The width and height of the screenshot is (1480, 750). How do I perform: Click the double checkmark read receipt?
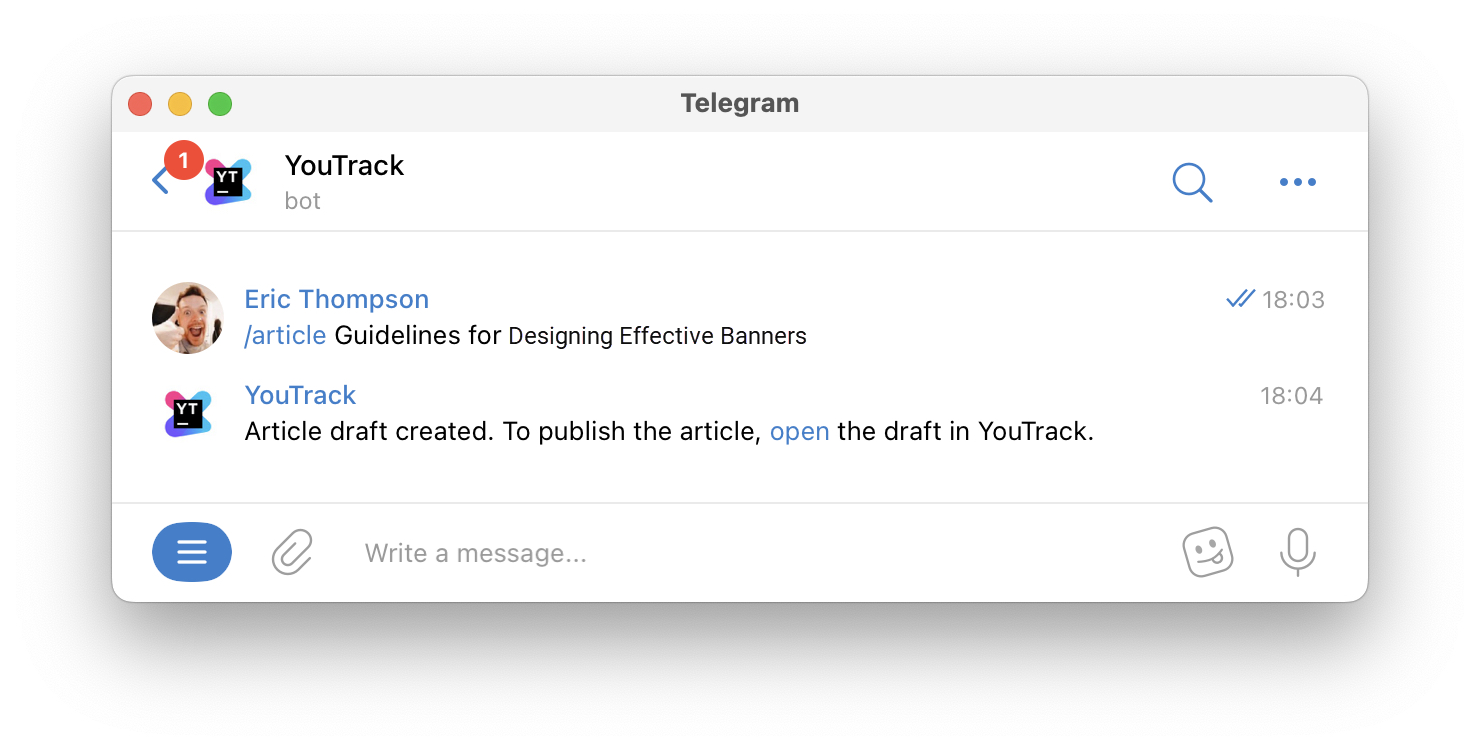point(1240,298)
